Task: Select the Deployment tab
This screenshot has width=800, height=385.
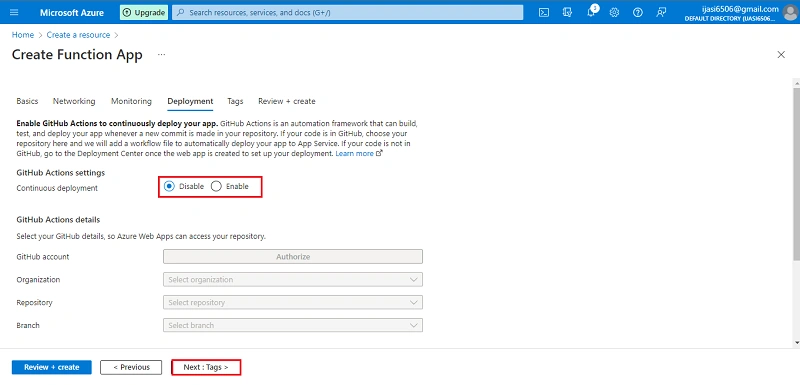Action: pyautogui.click(x=190, y=101)
